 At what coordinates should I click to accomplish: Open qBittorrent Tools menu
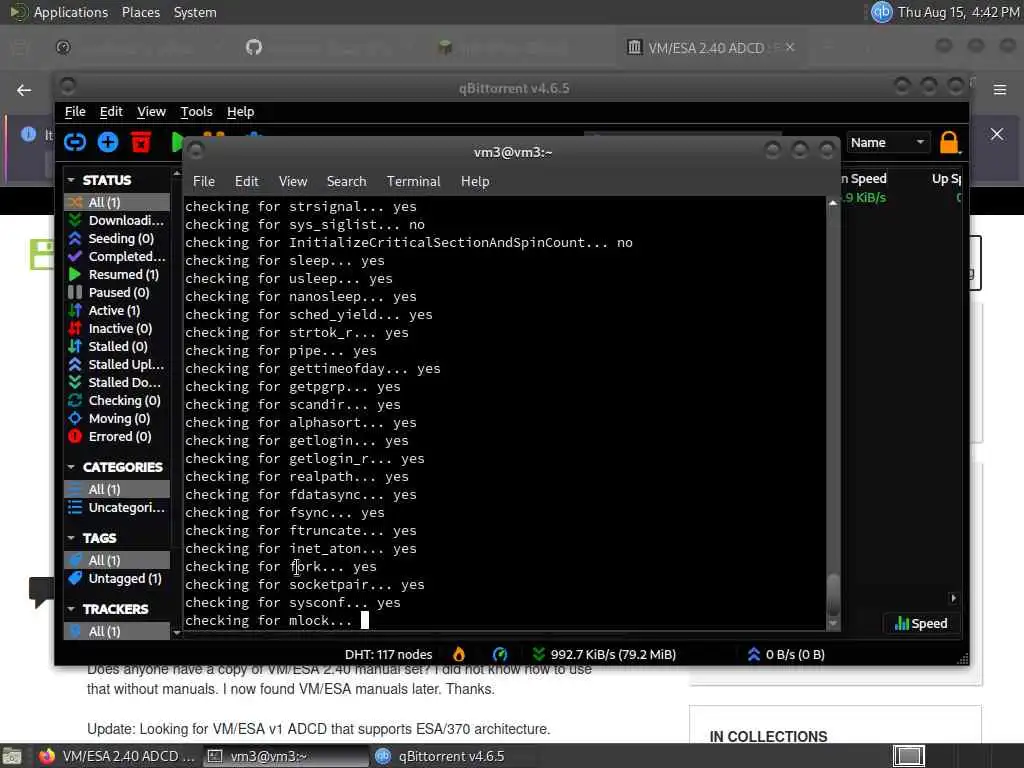[197, 112]
